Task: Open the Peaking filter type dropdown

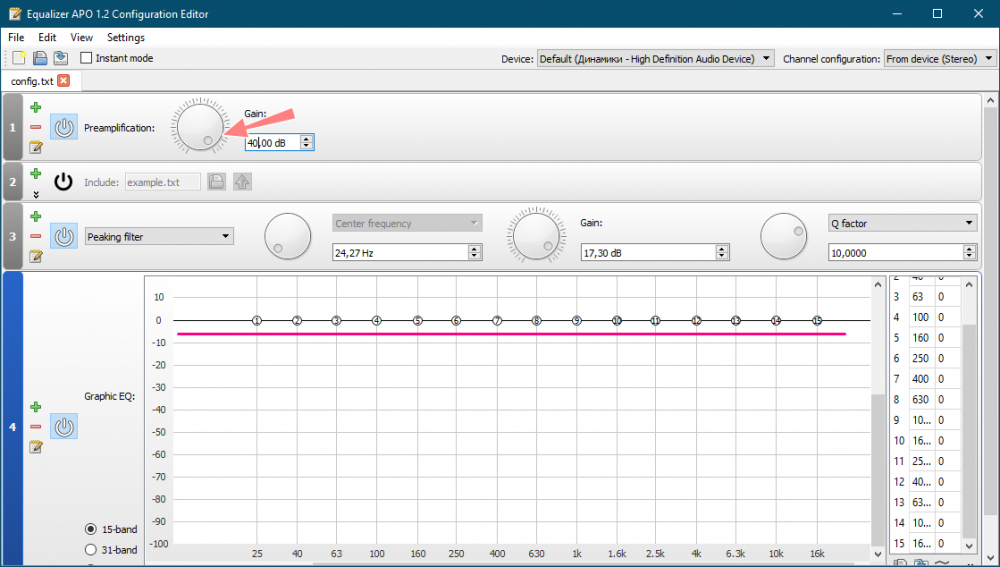Action: tap(159, 237)
